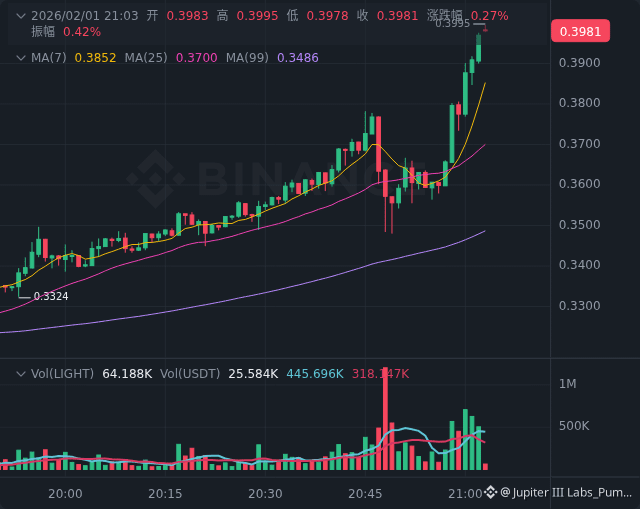Click the Vol(USDT) volume label
Image resolution: width=640 pixels, height=509 pixels.
pos(190,373)
